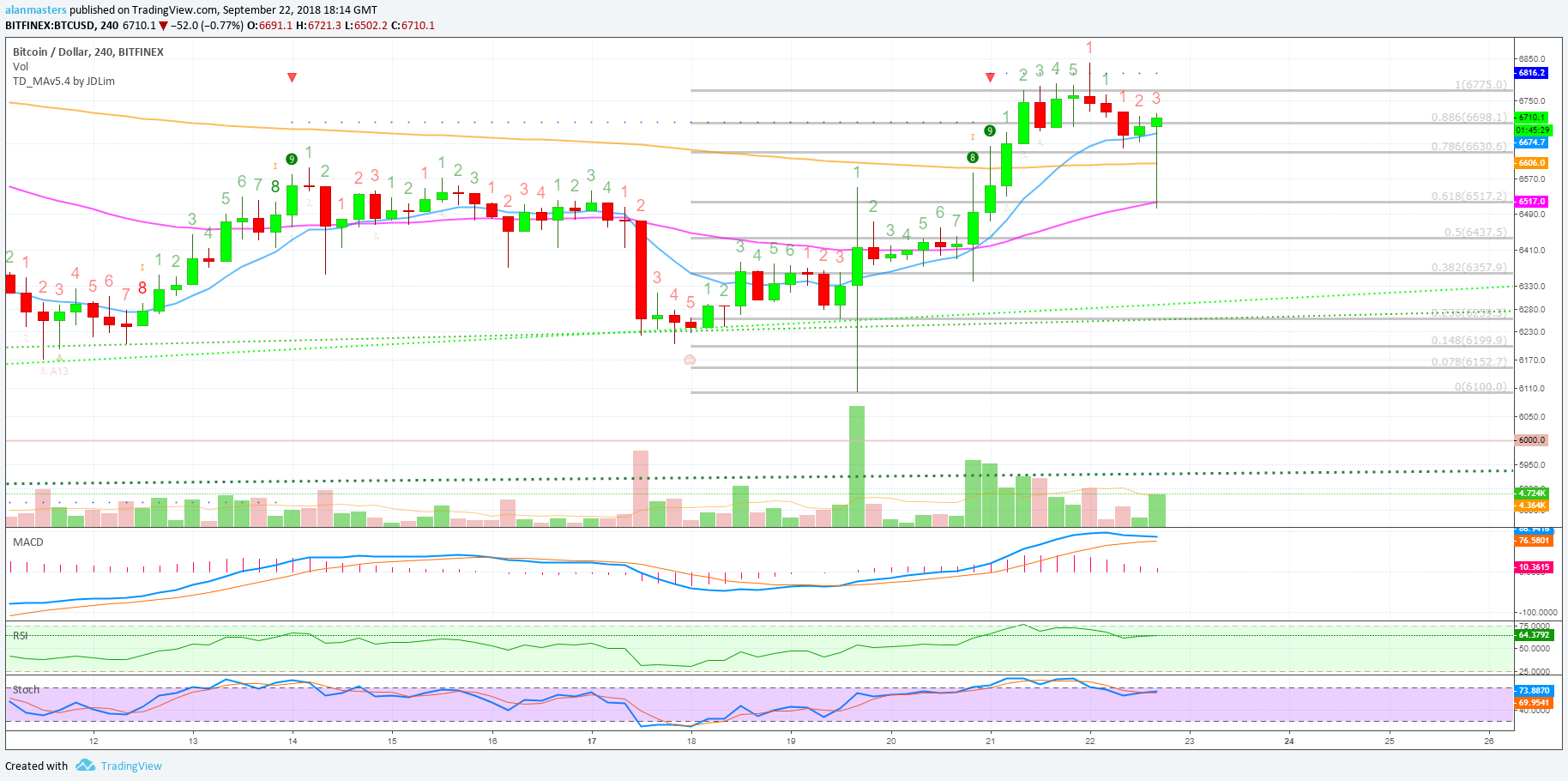
Task: Click the 50.0000 RSI axis label
Action: pyautogui.click(x=1535, y=649)
